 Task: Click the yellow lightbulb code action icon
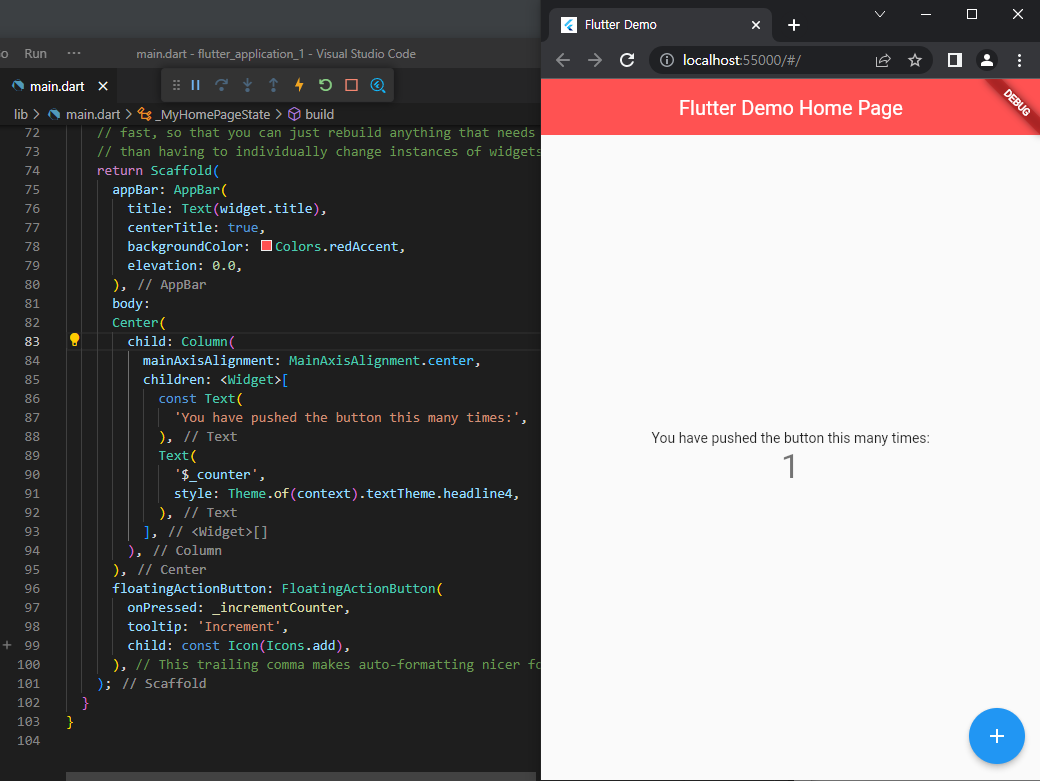74,340
